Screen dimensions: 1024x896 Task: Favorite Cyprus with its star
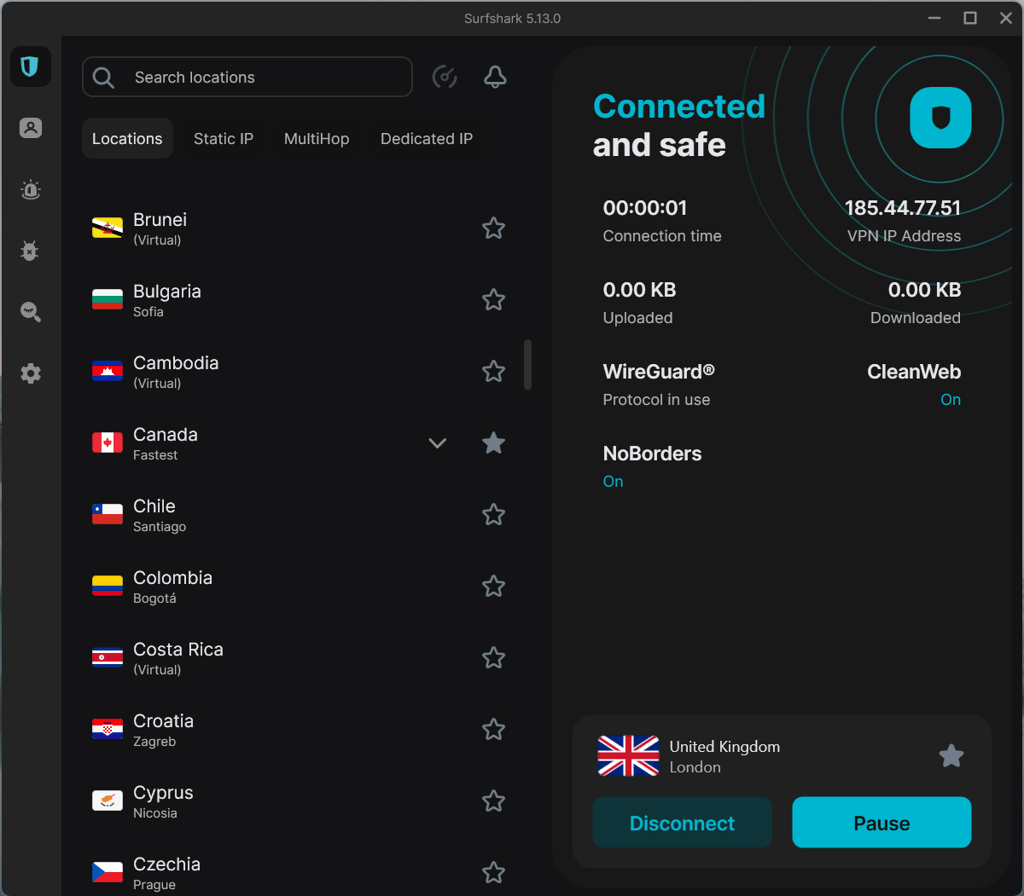494,801
